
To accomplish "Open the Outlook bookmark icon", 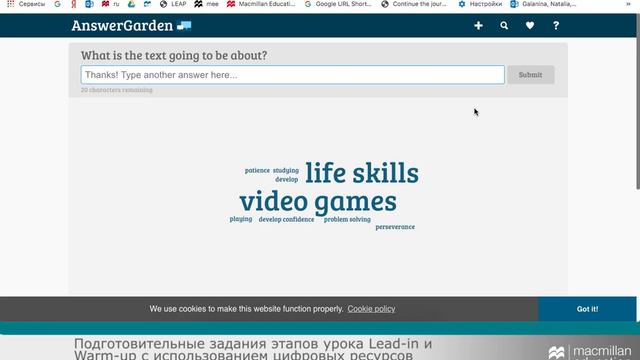I will pyautogui.click(x=89, y=4).
